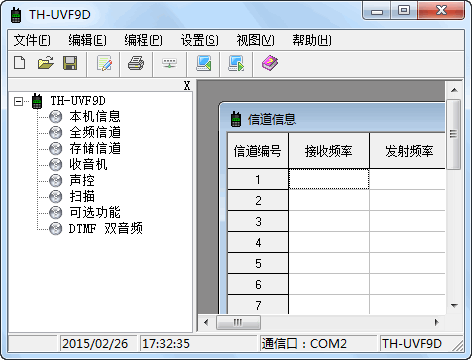
Task: Select channel row header 4
Action: pyautogui.click(x=258, y=242)
